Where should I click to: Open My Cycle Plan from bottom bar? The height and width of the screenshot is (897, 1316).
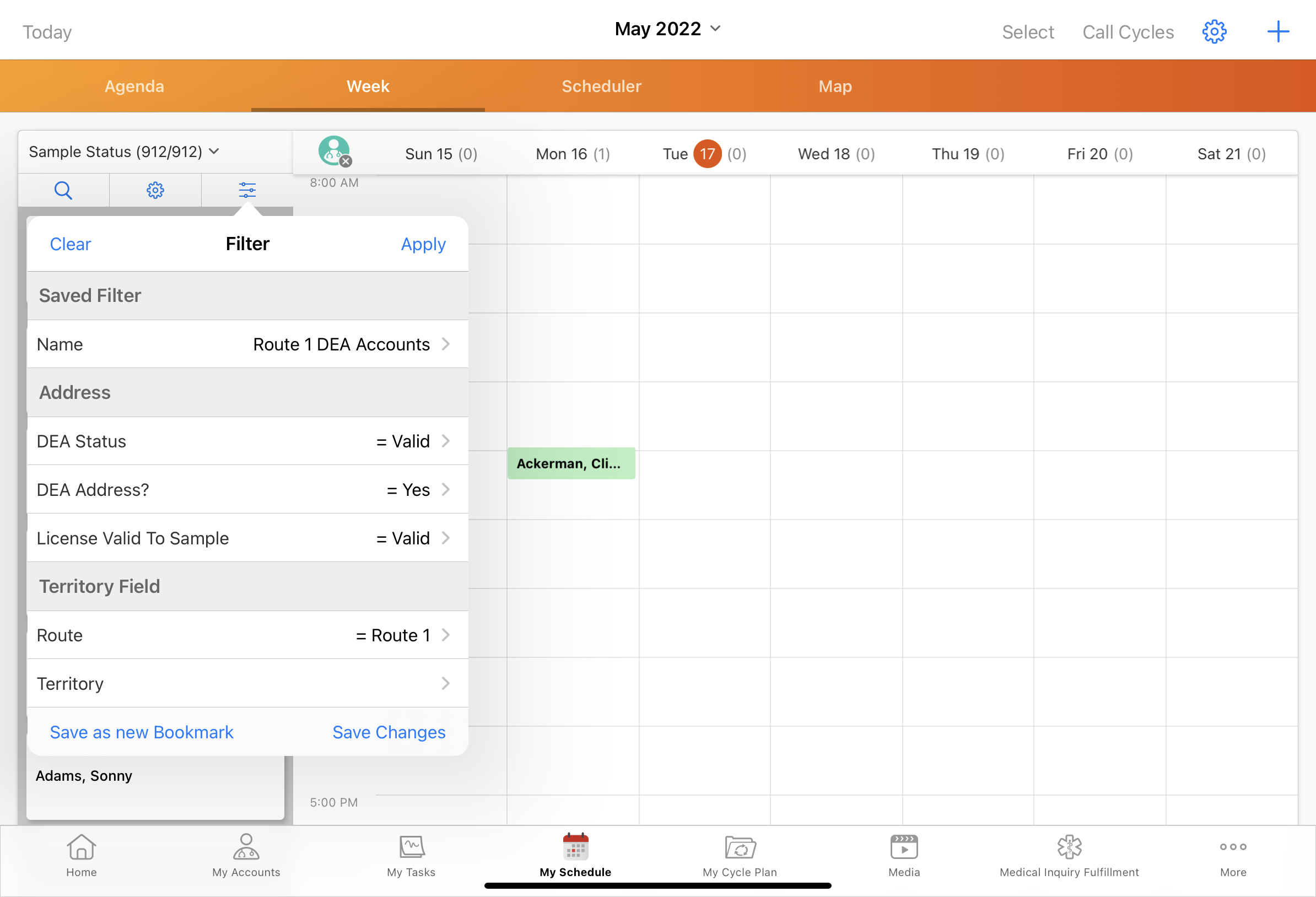click(740, 855)
